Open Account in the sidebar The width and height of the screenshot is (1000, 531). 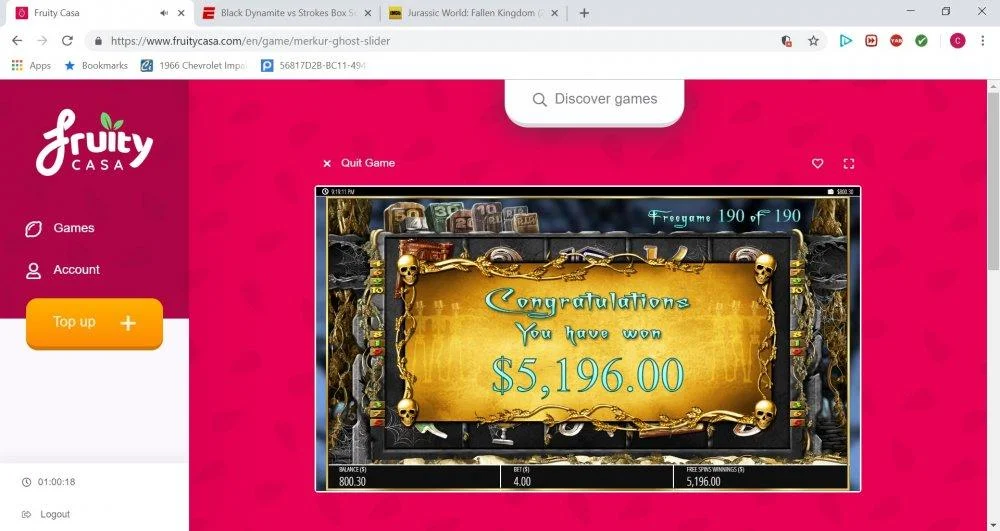[x=62, y=270]
